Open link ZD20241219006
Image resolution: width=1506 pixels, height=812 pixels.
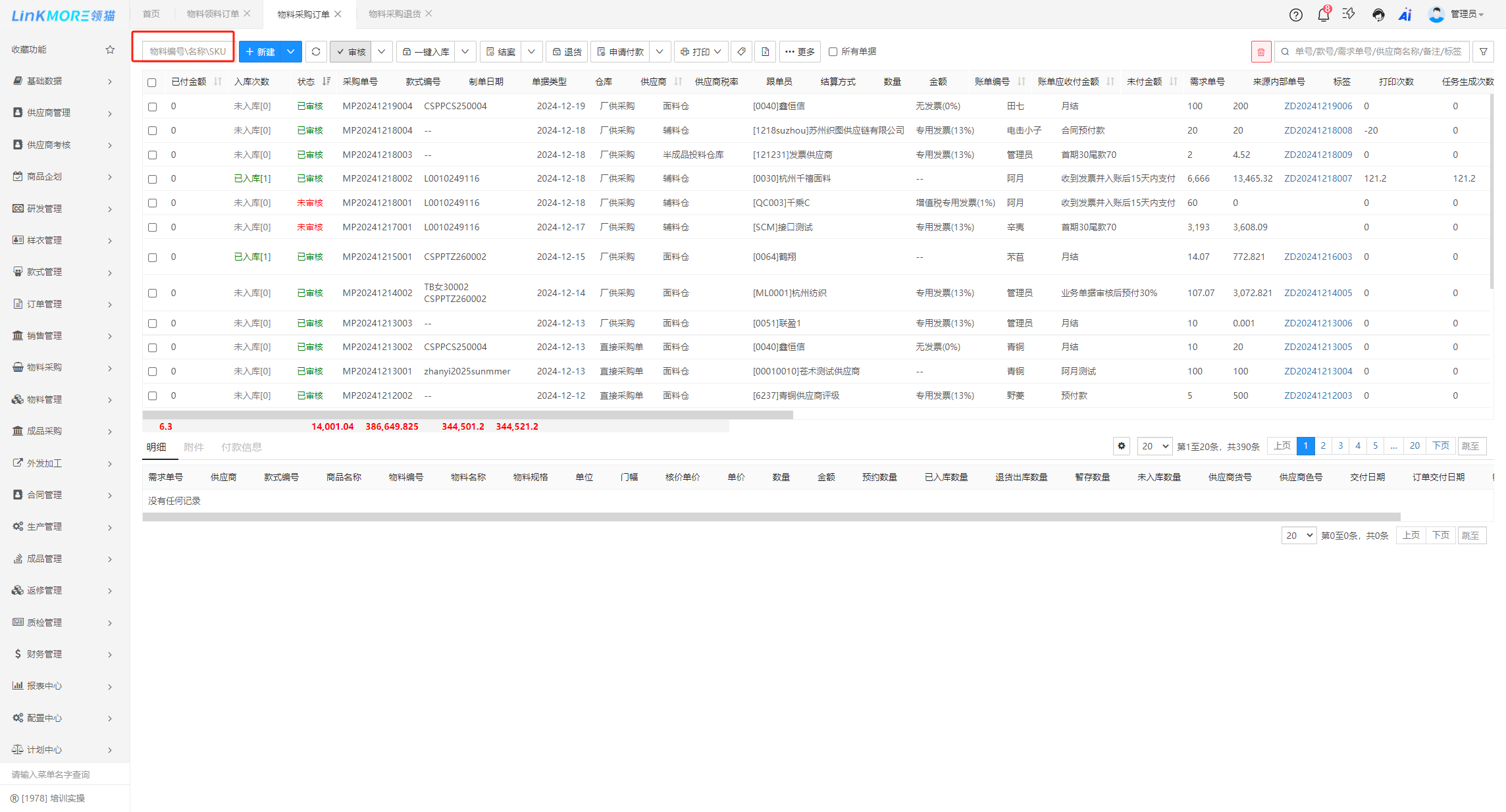pos(1318,106)
